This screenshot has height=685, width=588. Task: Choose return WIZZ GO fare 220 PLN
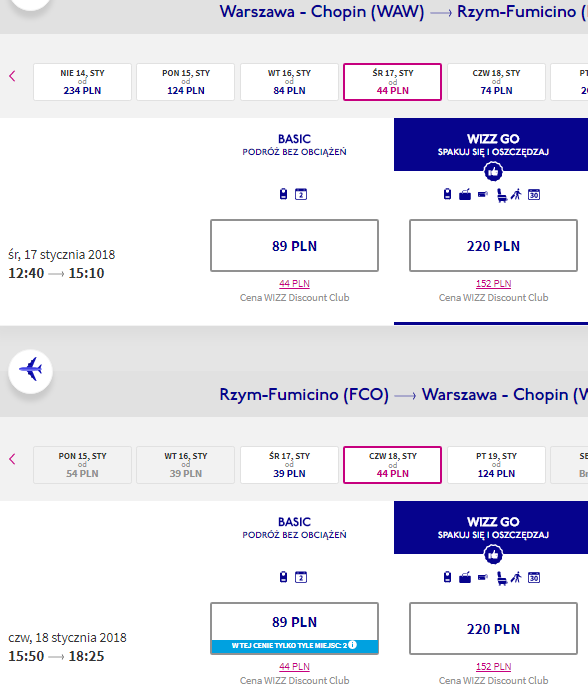click(x=493, y=628)
